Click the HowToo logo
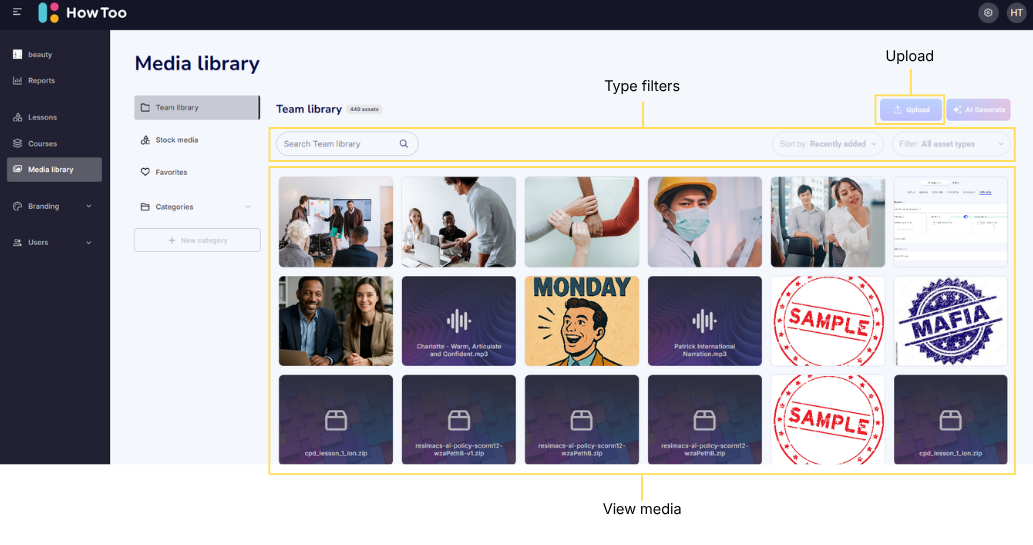The image size is (1033, 545). [82, 13]
